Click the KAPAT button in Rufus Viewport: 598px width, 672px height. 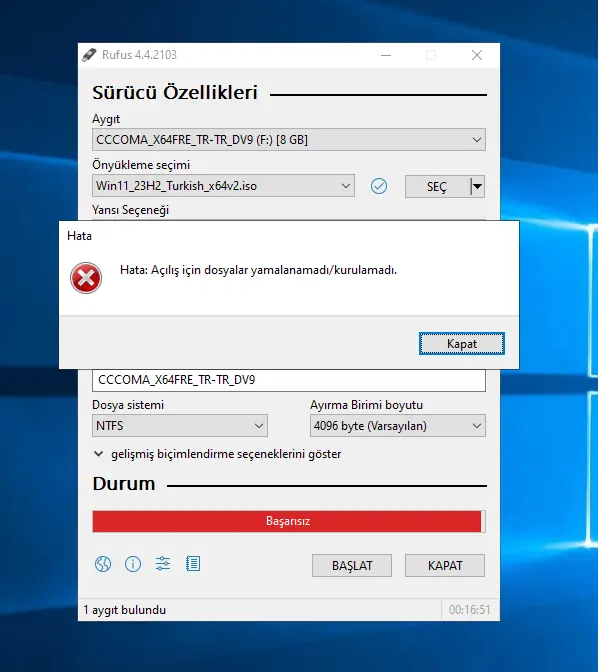click(x=445, y=565)
